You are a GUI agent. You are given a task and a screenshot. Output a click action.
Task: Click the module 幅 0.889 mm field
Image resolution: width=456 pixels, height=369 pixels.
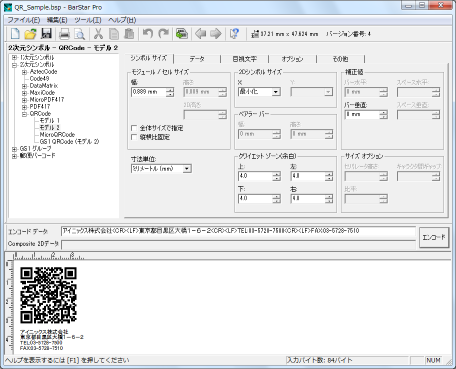pos(149,92)
